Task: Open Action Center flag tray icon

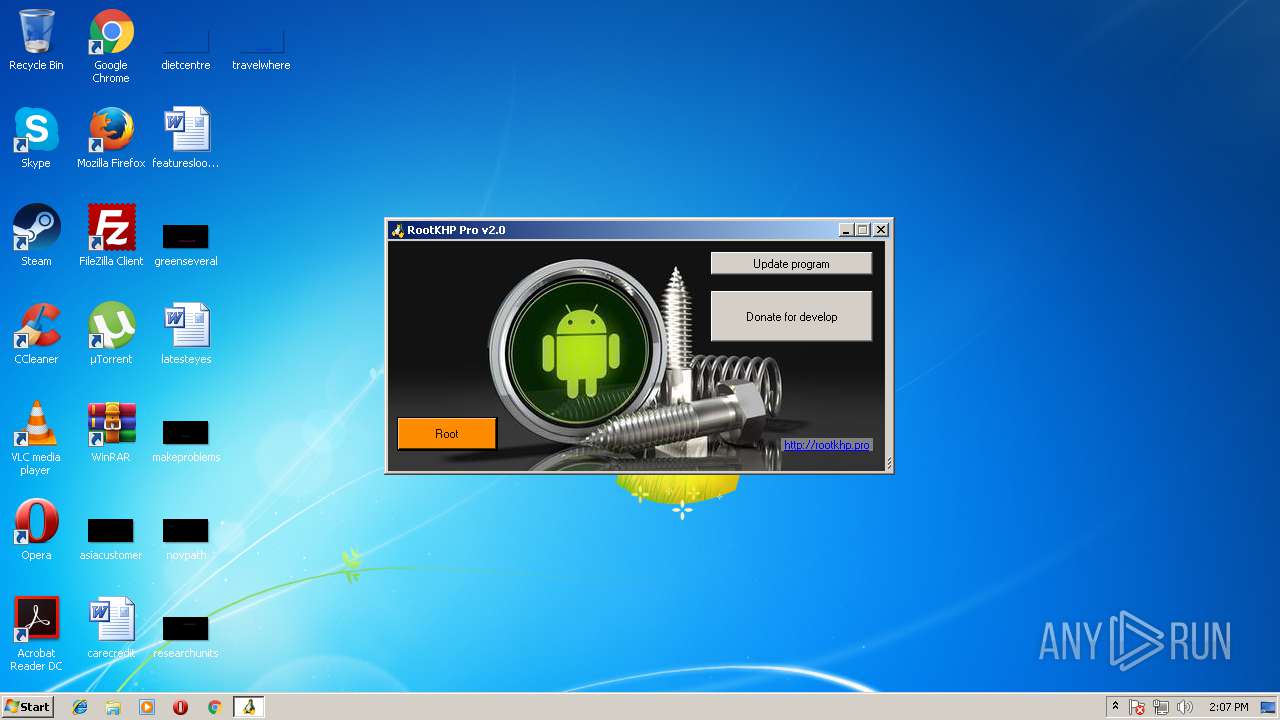Action: (x=1137, y=707)
